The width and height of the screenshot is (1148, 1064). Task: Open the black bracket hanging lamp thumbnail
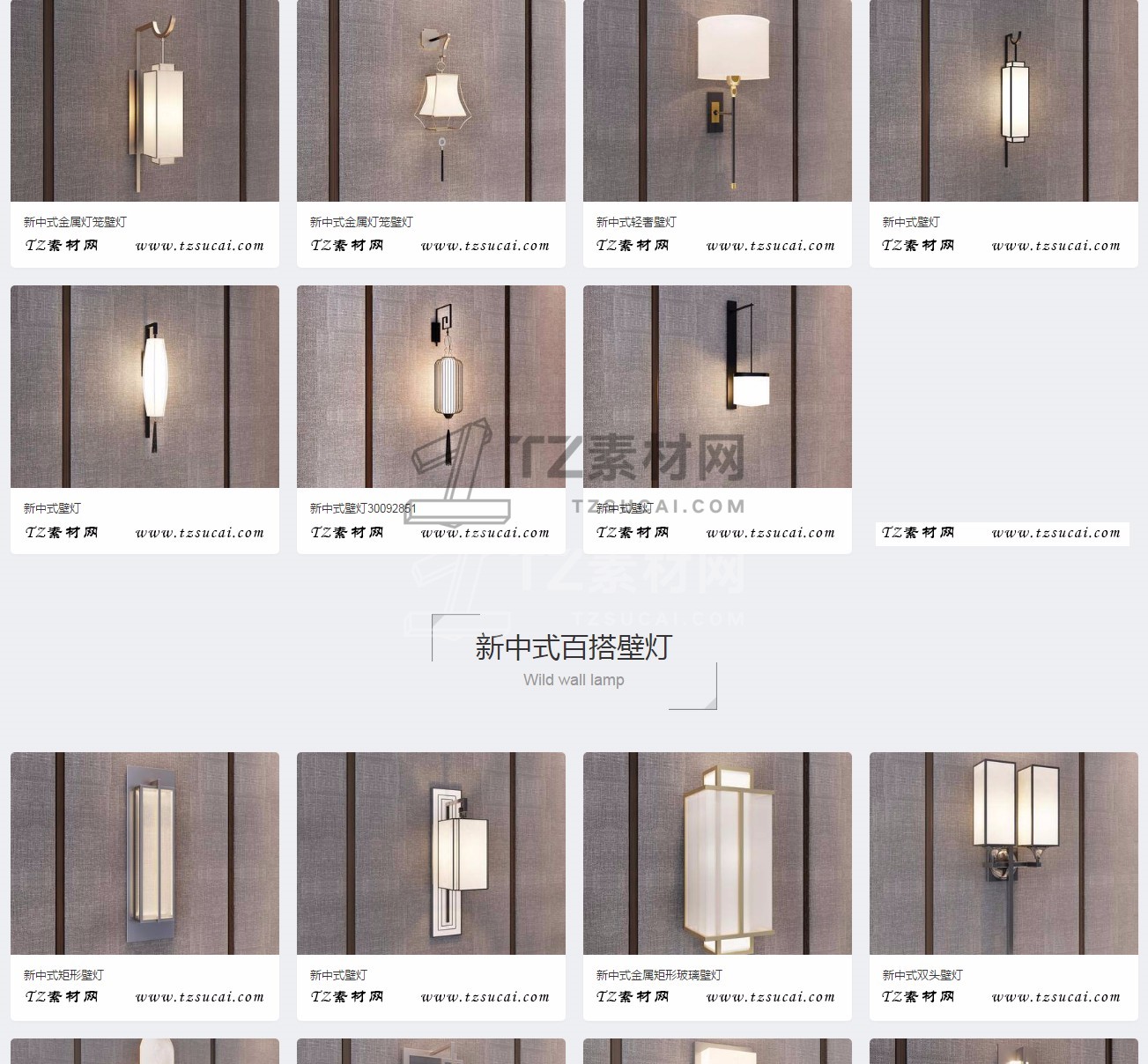point(717,387)
